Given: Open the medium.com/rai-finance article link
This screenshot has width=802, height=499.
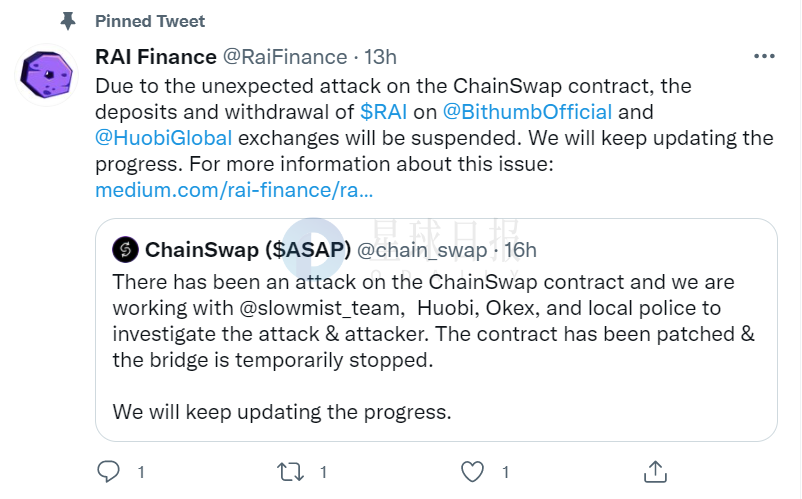Looking at the screenshot, I should (x=234, y=190).
